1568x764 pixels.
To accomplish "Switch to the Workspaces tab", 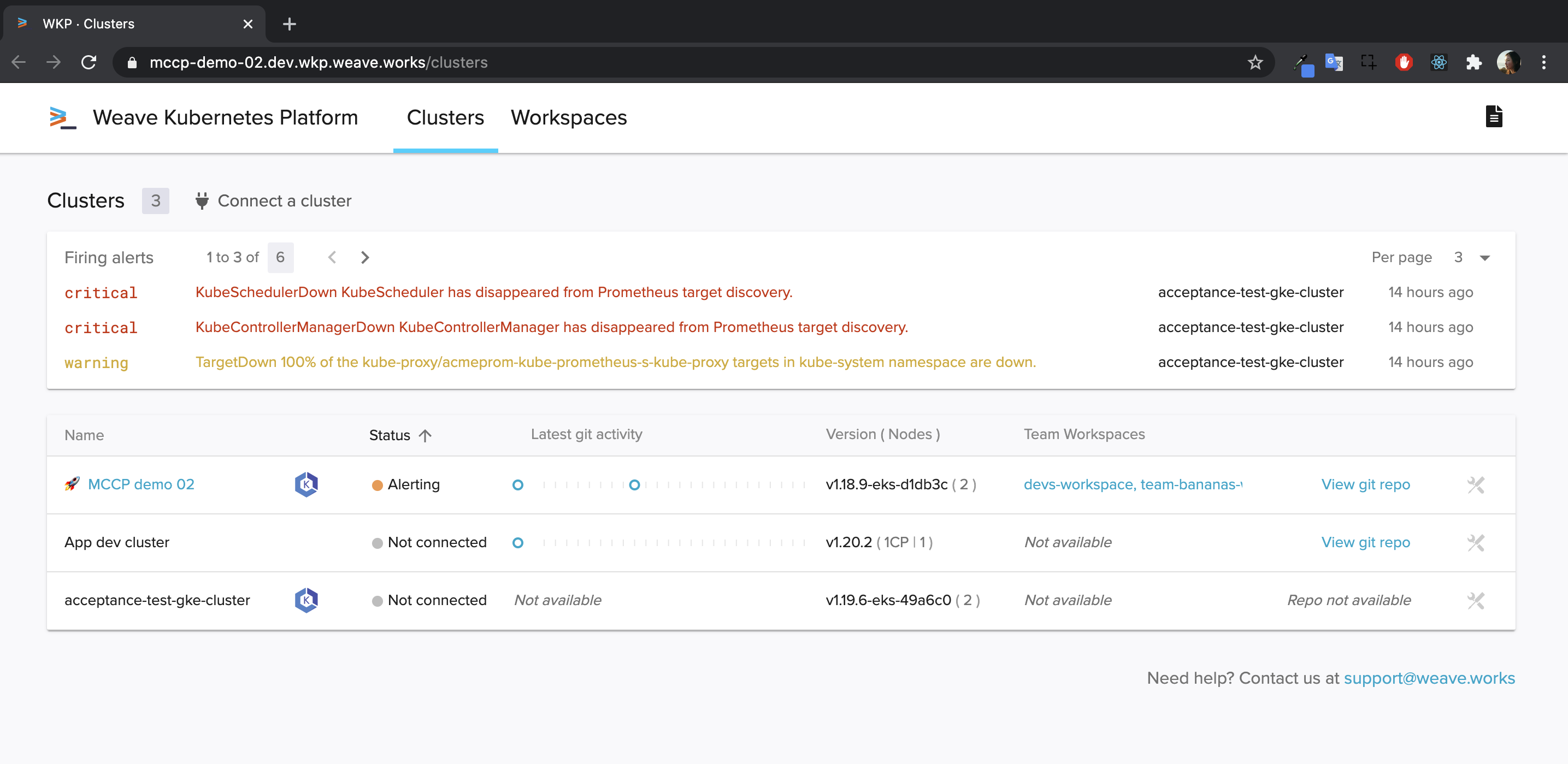I will pyautogui.click(x=569, y=117).
